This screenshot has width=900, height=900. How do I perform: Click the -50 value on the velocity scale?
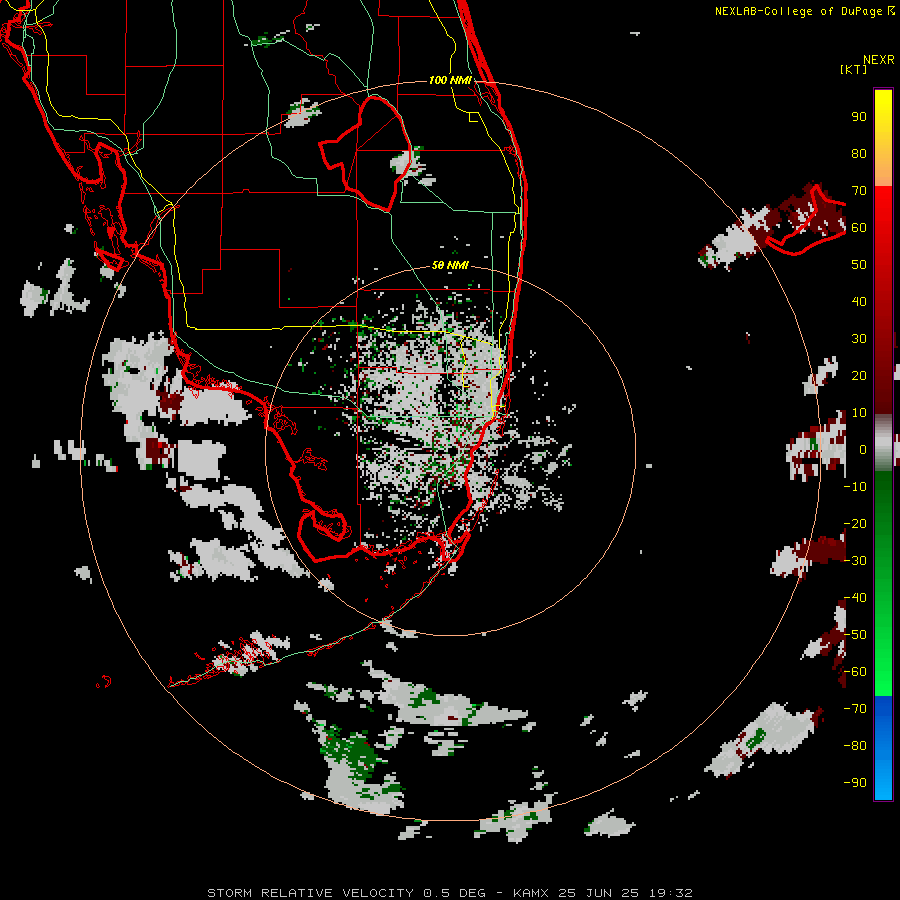(x=855, y=635)
